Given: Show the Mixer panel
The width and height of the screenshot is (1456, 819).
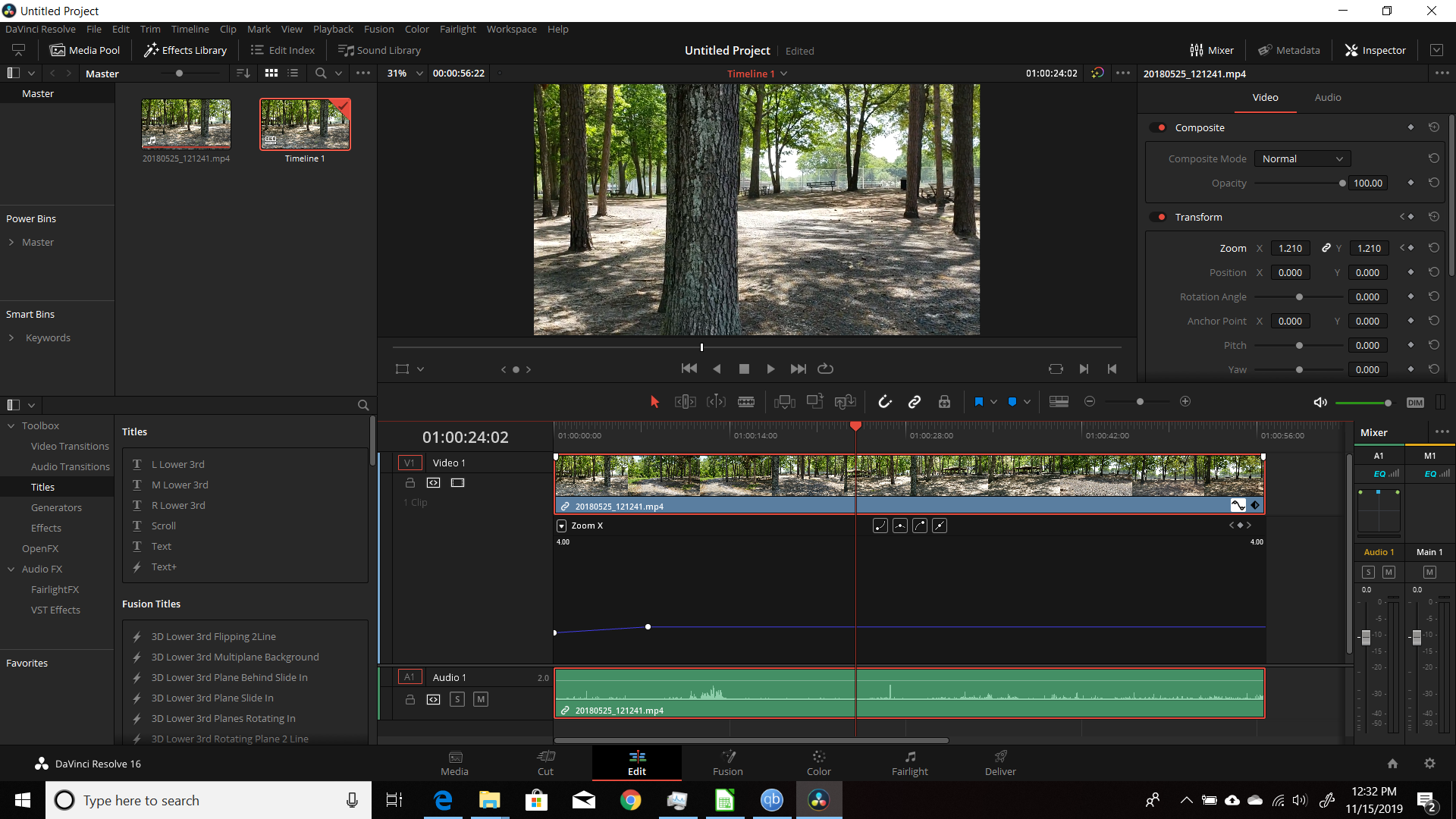Looking at the screenshot, I should [x=1212, y=50].
